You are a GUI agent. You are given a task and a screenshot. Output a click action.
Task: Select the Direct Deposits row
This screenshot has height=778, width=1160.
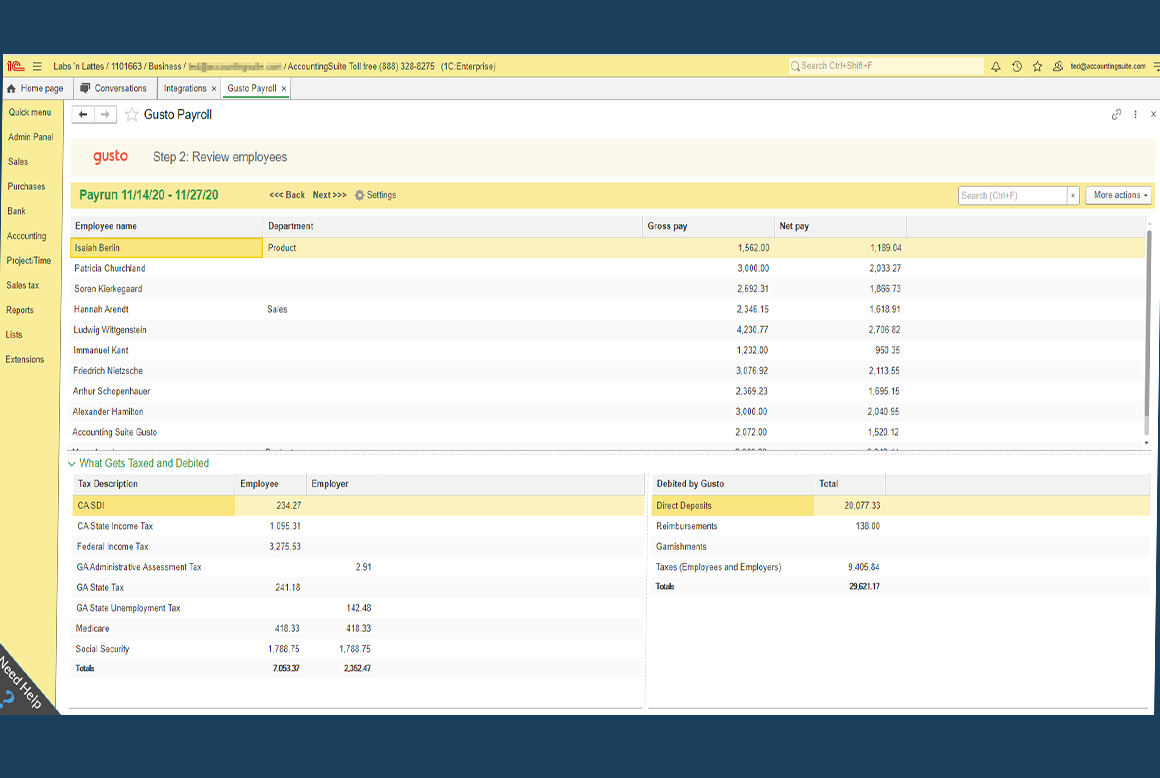point(900,506)
